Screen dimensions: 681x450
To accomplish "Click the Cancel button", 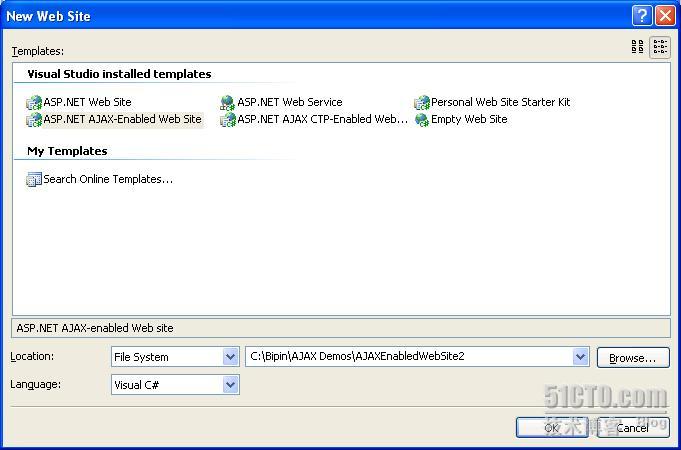I will [633, 428].
